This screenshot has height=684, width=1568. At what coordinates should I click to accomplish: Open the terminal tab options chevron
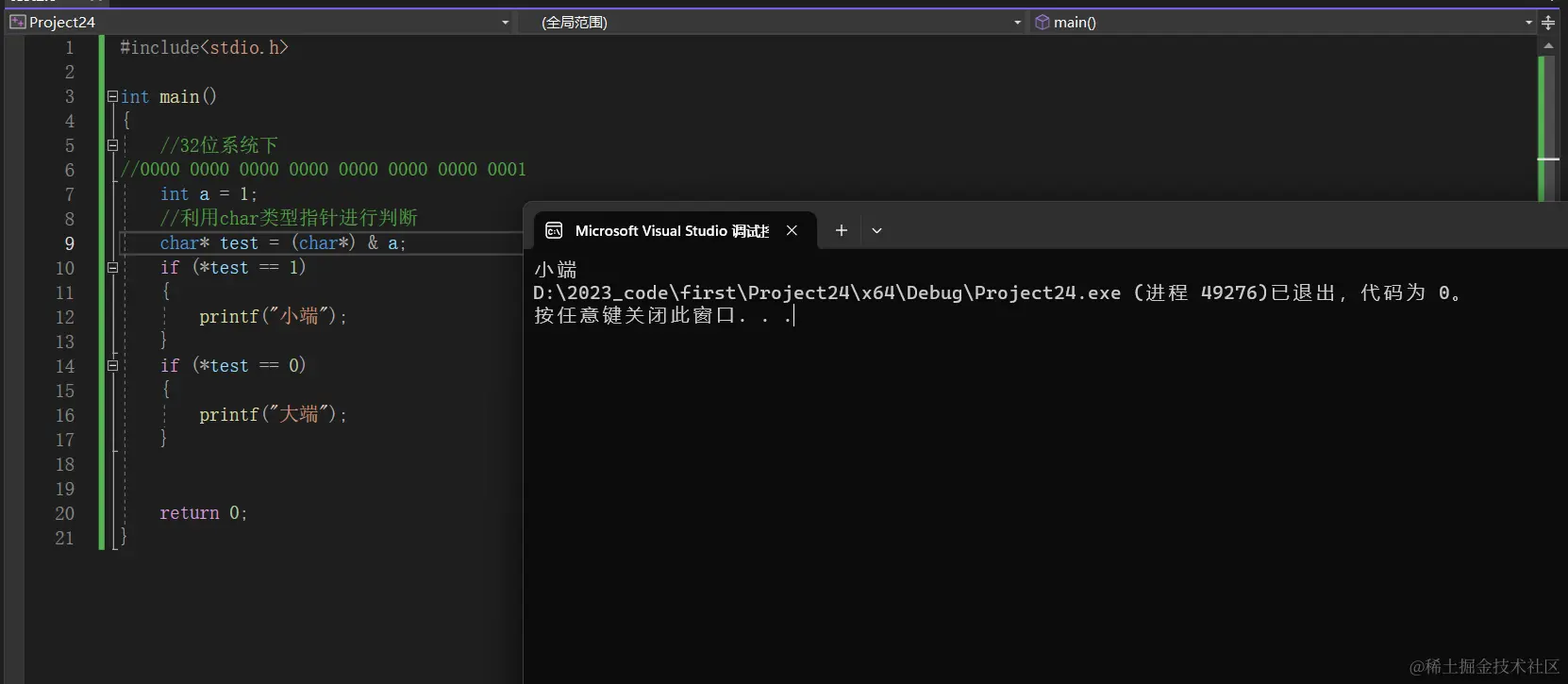(876, 230)
